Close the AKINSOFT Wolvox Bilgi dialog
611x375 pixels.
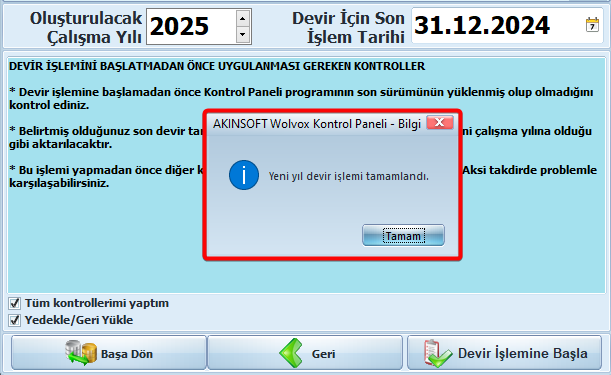point(440,122)
